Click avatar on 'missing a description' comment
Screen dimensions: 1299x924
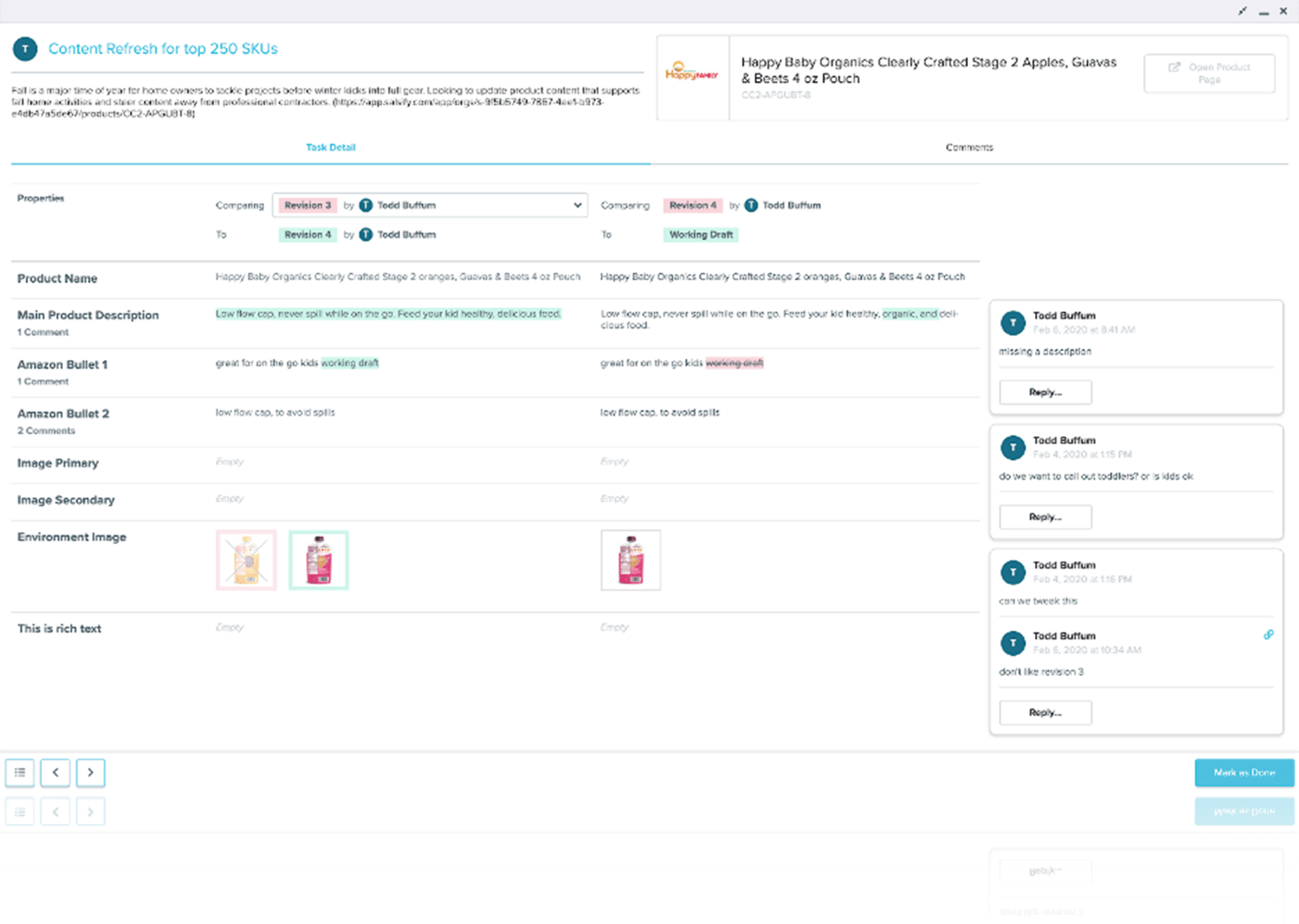1013,323
